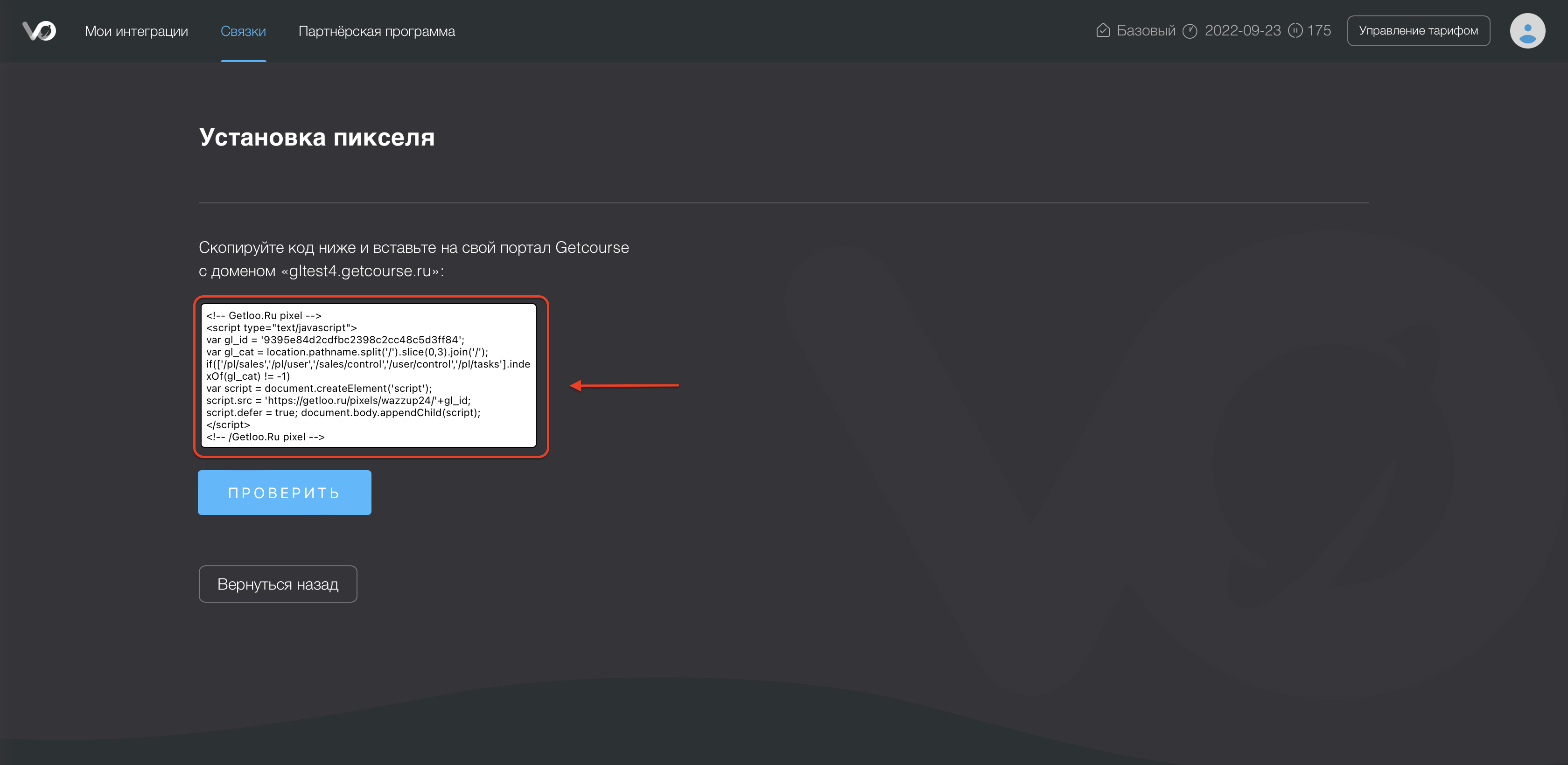Screen dimensions: 1568x765
Task: Open Партнёрская программа page
Action: 376,31
